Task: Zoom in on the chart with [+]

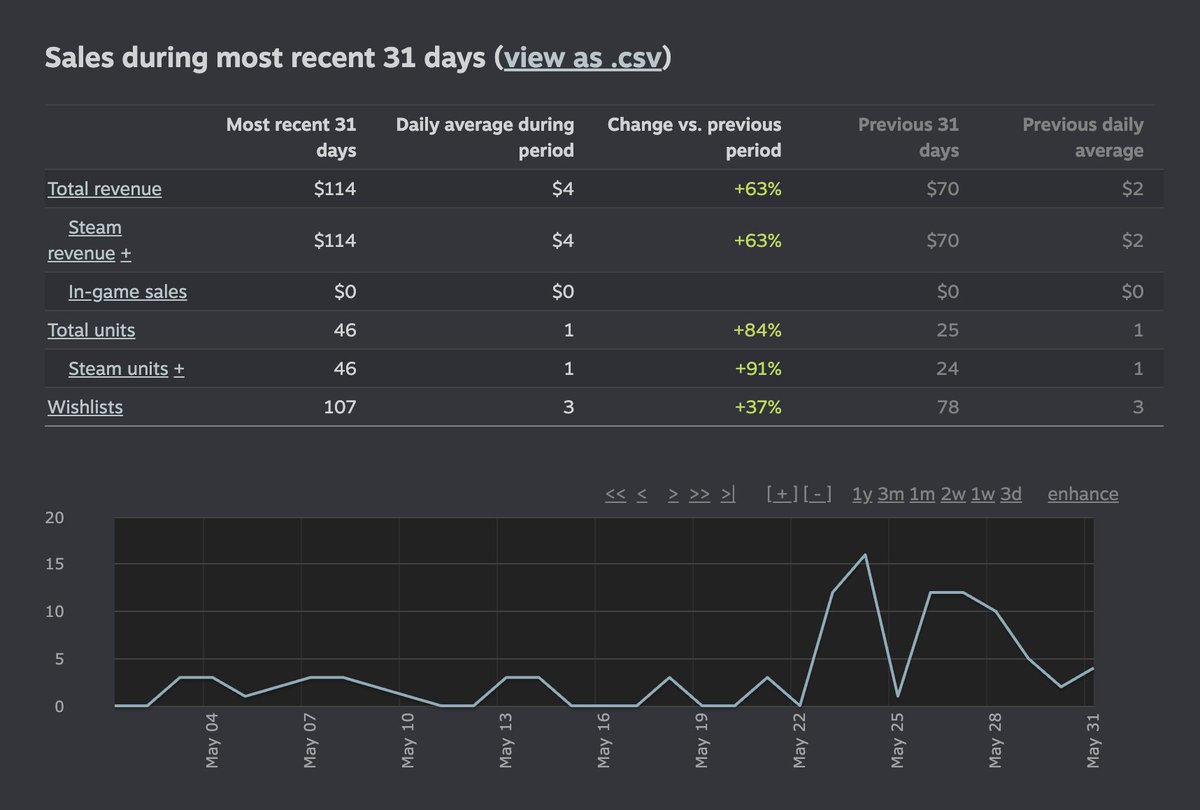Action: (x=780, y=492)
